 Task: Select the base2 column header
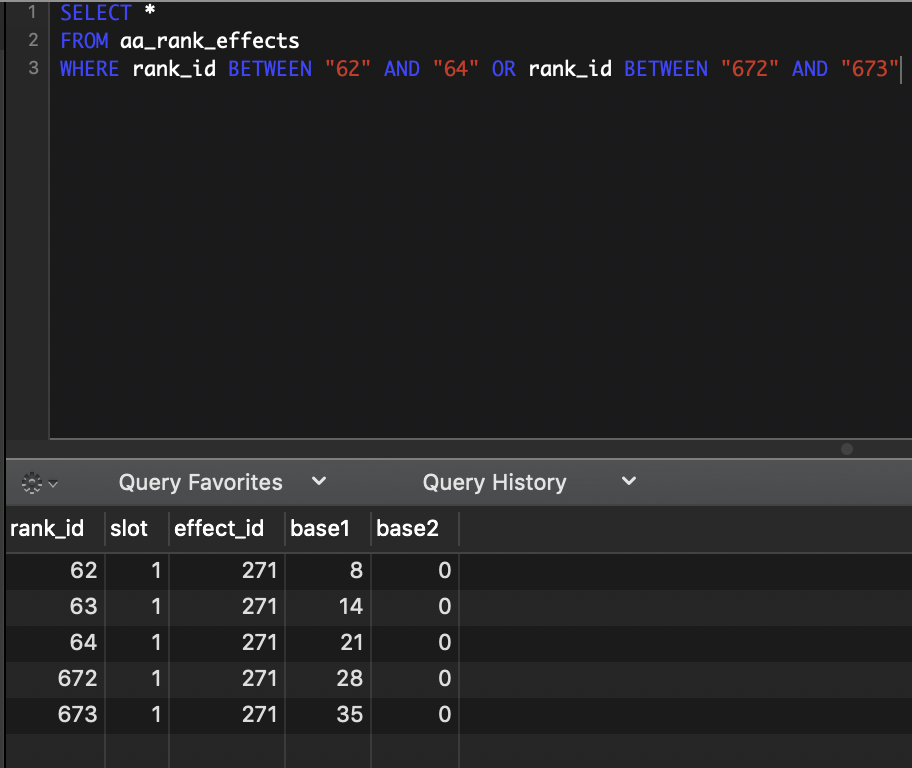pyautogui.click(x=407, y=529)
